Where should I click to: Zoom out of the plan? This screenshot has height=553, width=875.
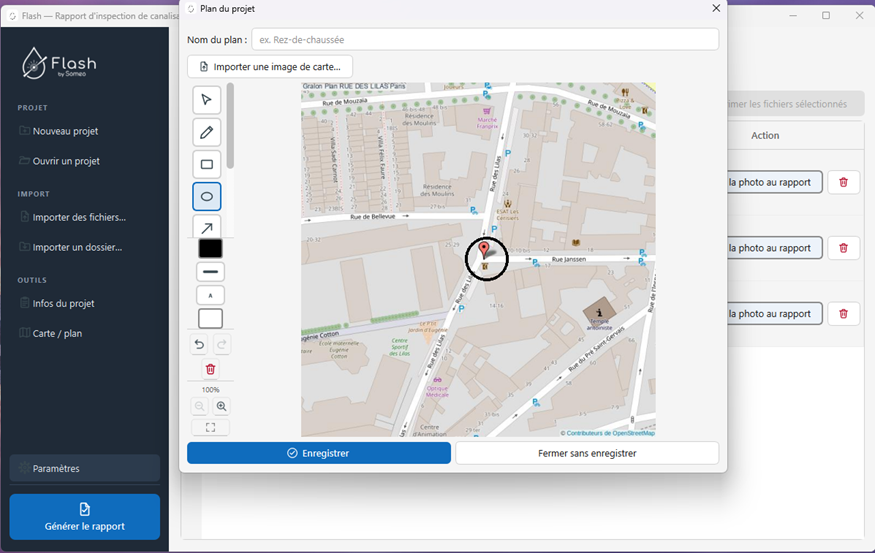click(199, 406)
